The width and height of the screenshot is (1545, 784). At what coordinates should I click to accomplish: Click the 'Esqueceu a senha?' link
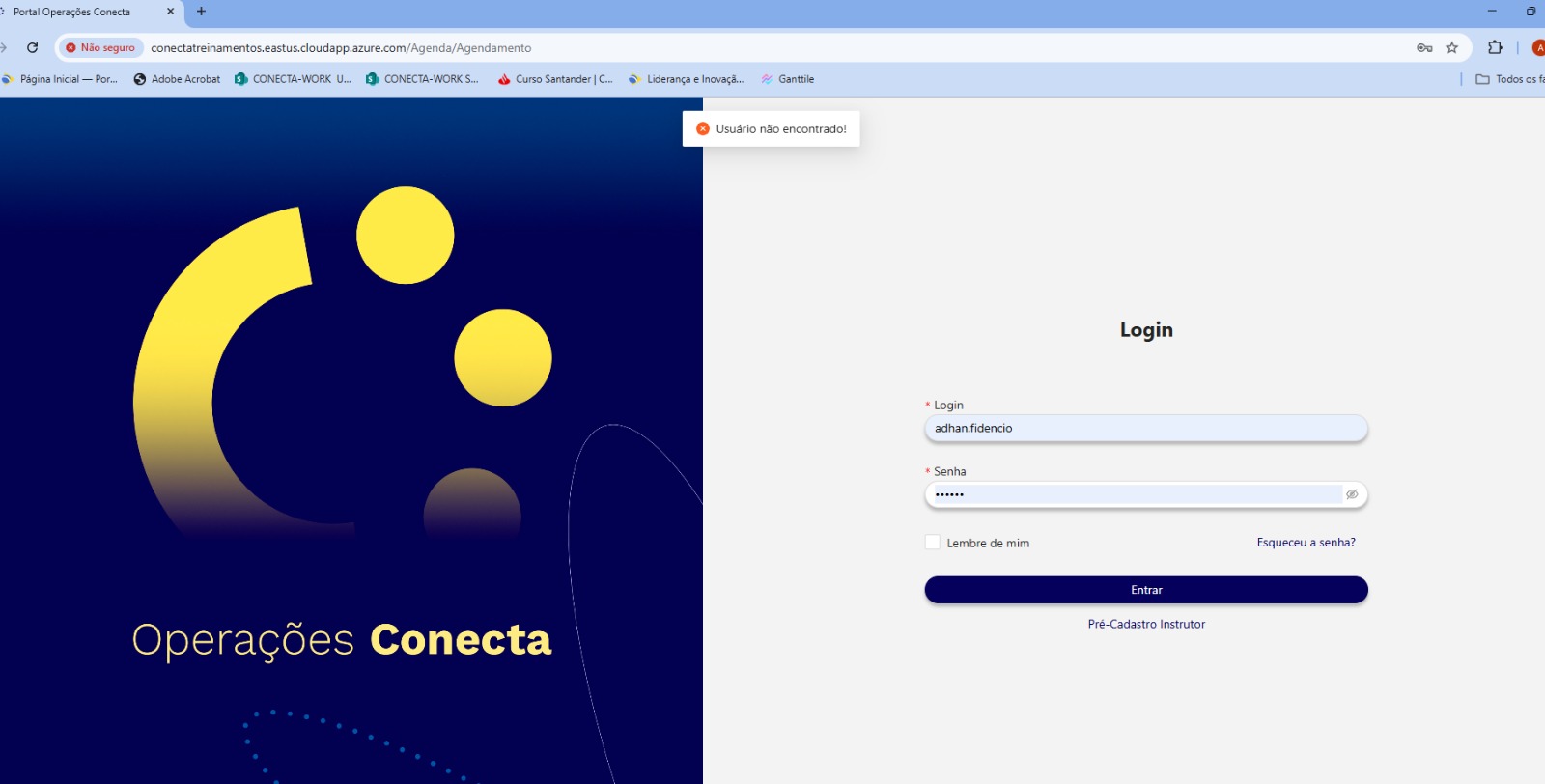coord(1306,543)
